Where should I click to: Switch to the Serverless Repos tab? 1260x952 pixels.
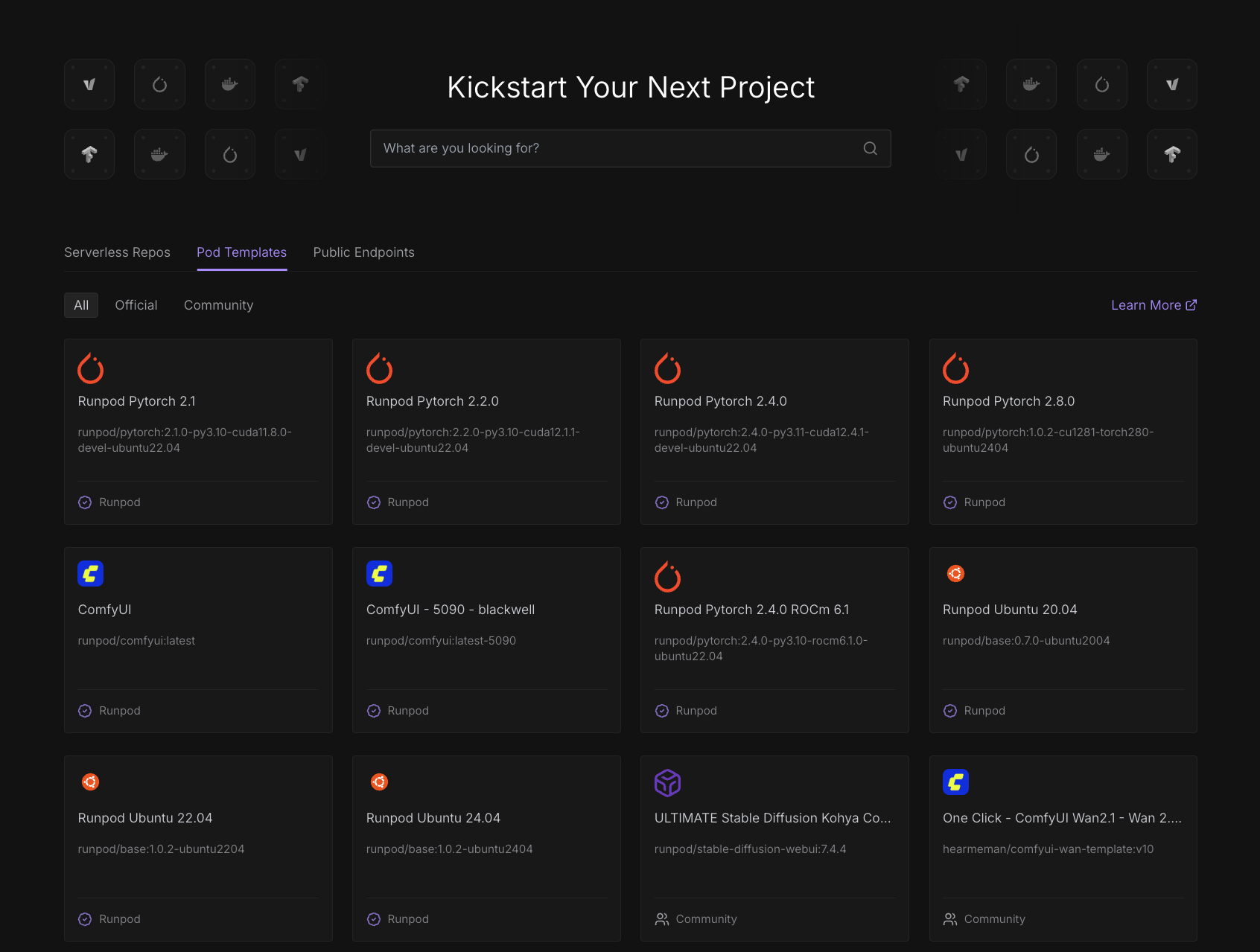point(117,252)
